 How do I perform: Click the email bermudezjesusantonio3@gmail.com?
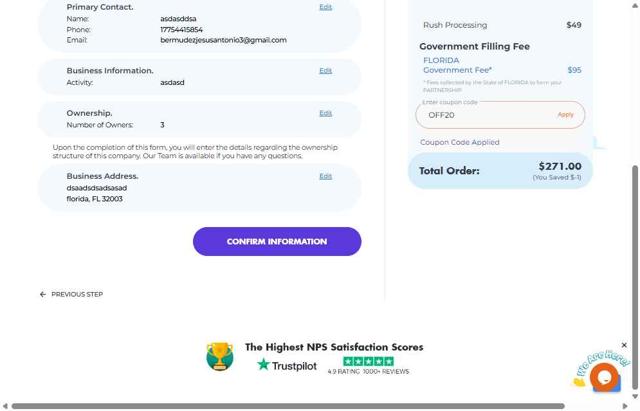click(223, 40)
